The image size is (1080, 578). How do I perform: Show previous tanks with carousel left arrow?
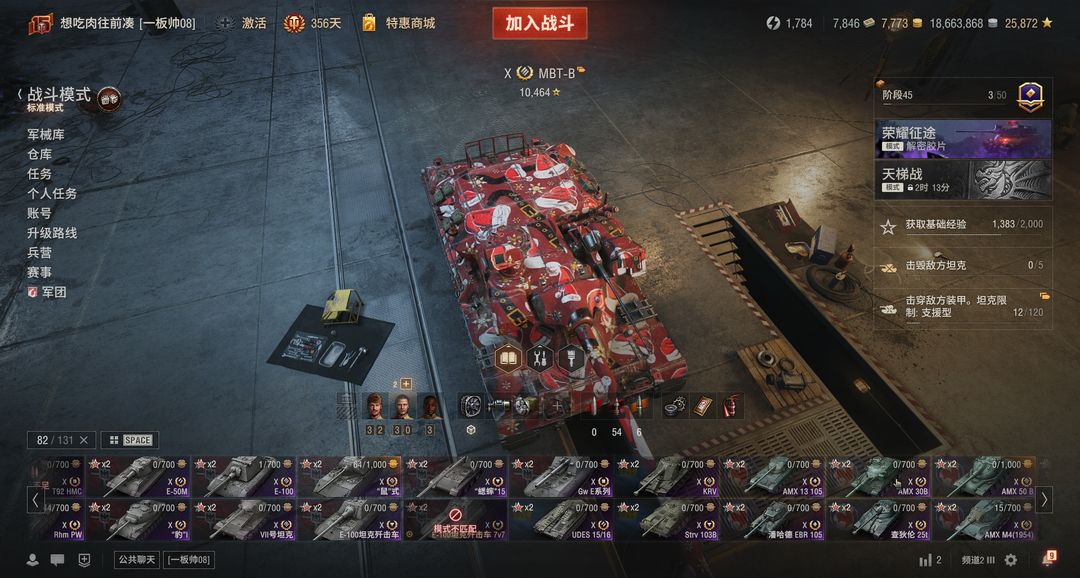[x=36, y=499]
